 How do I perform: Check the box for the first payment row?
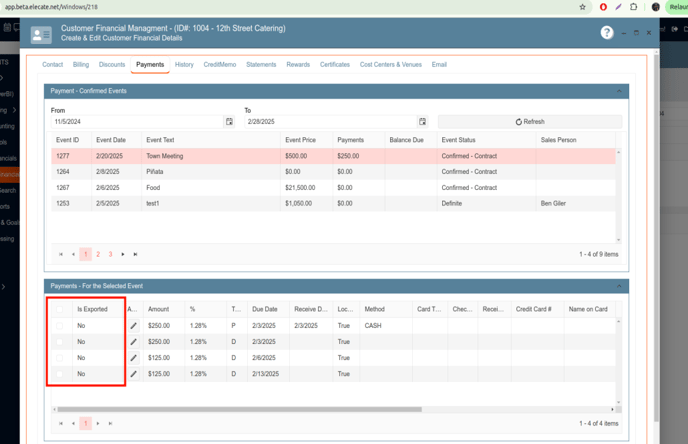pyautogui.click(x=59, y=325)
